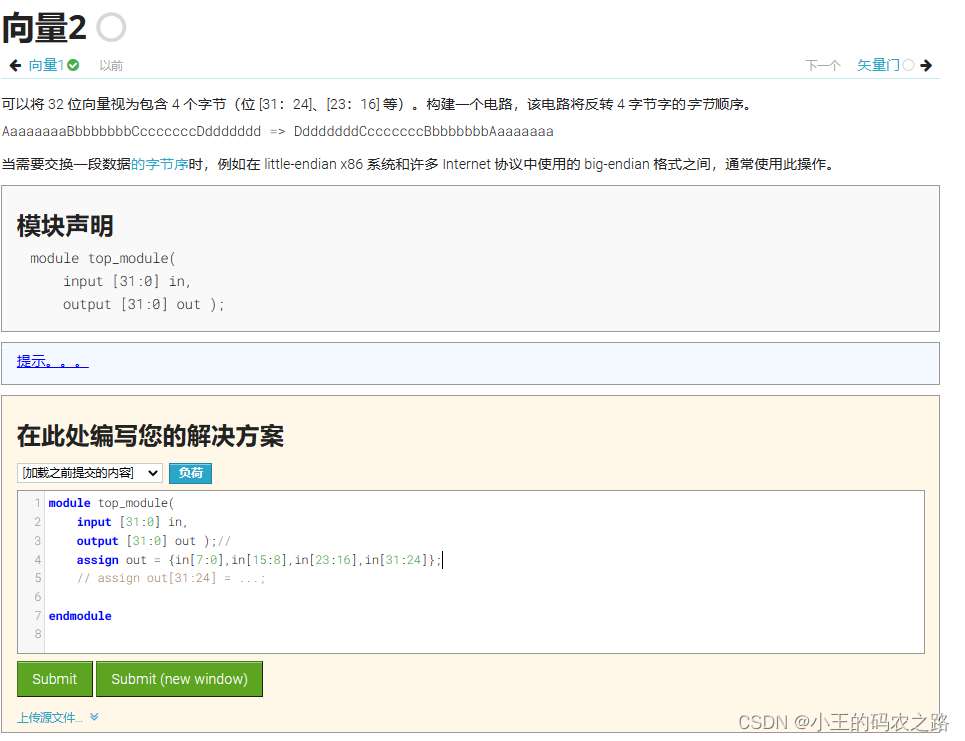The image size is (965, 741).
Task: Click the 下一个 label at top right
Action: tap(822, 63)
